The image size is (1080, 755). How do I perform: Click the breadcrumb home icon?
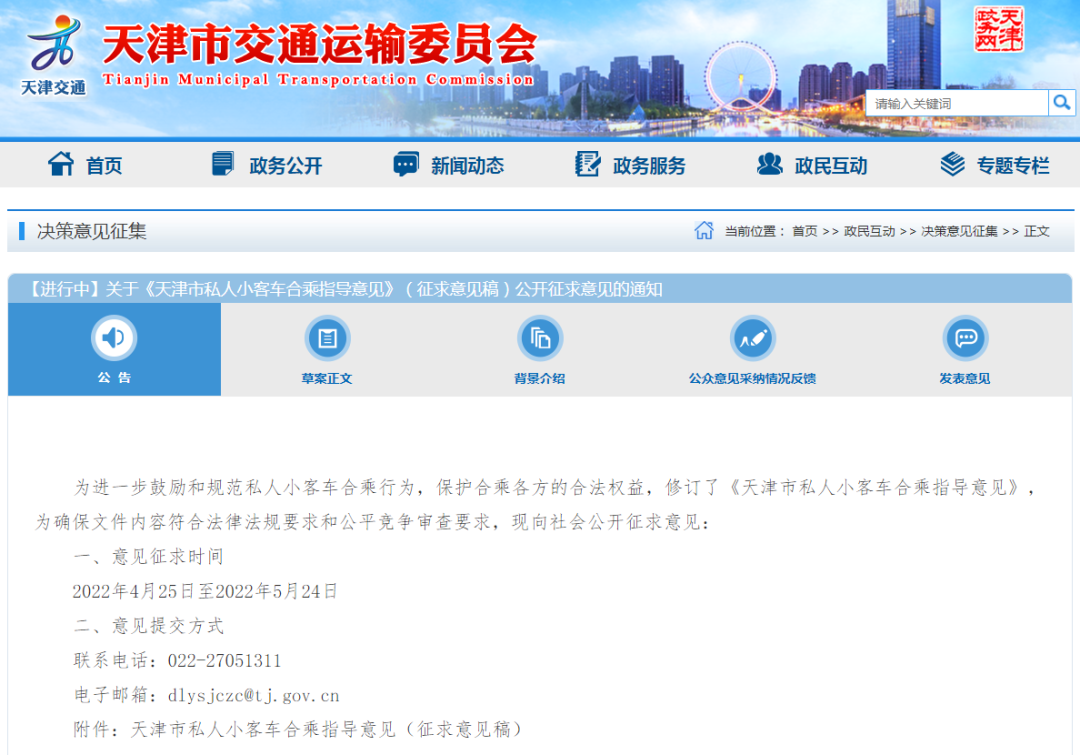click(704, 230)
